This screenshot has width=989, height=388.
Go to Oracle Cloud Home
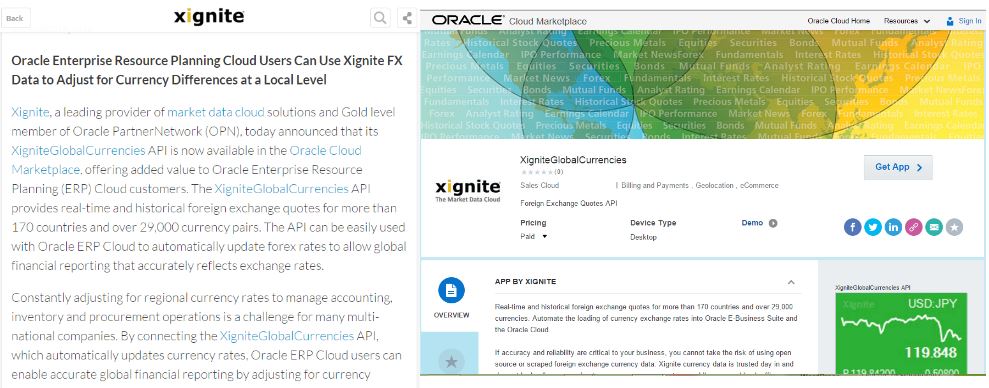(x=838, y=21)
